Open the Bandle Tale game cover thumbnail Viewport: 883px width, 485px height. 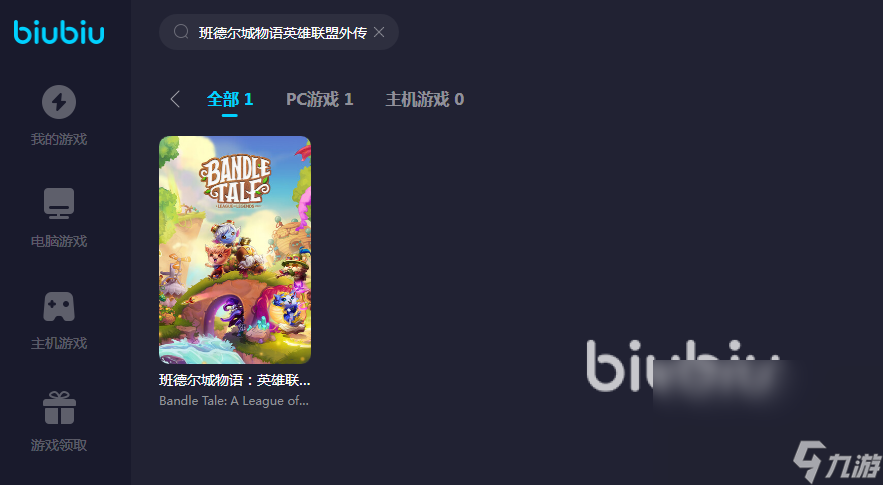coord(235,250)
